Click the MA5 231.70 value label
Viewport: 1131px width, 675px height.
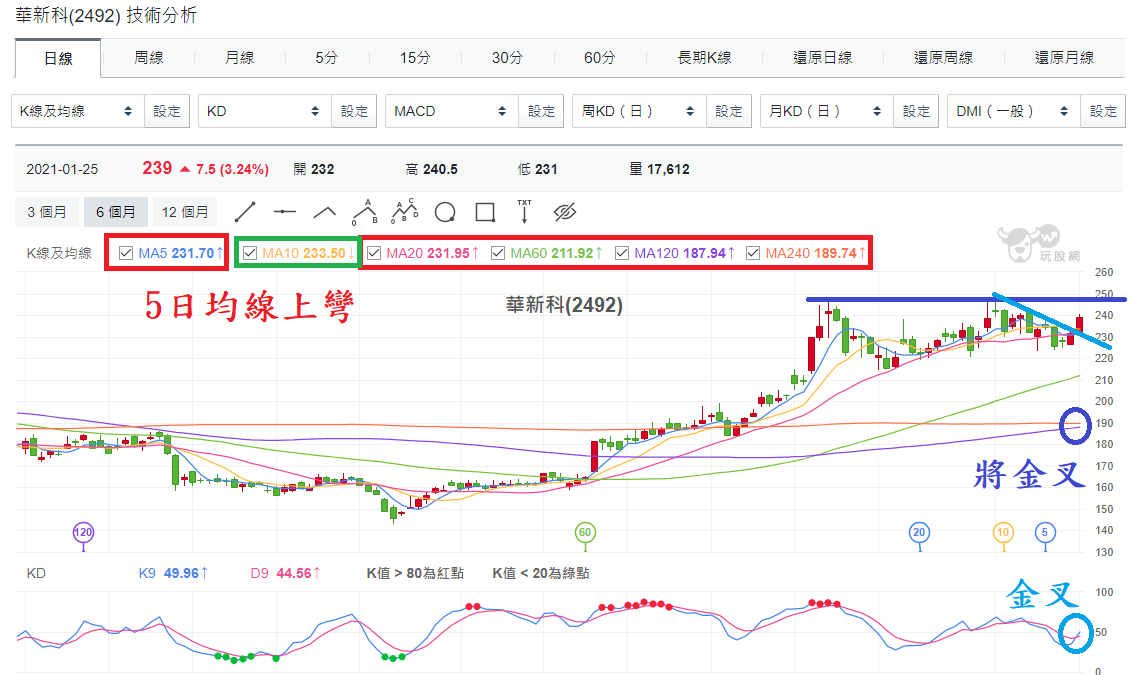point(180,253)
